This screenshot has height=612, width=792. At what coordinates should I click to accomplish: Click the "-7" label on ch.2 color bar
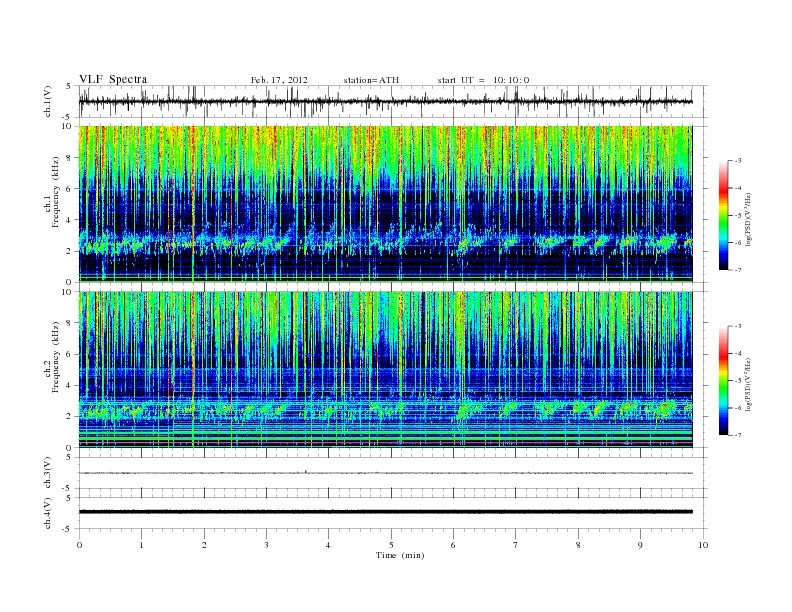point(738,435)
